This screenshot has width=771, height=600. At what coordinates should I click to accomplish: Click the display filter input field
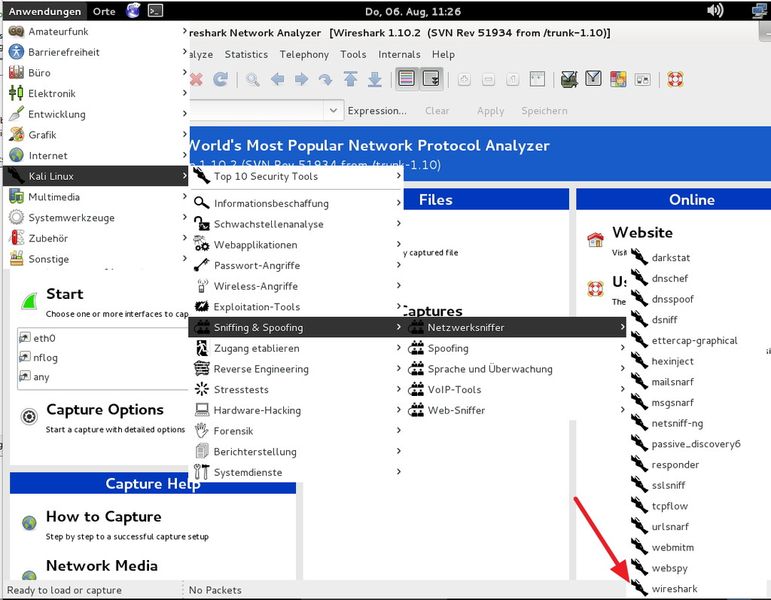coord(257,110)
